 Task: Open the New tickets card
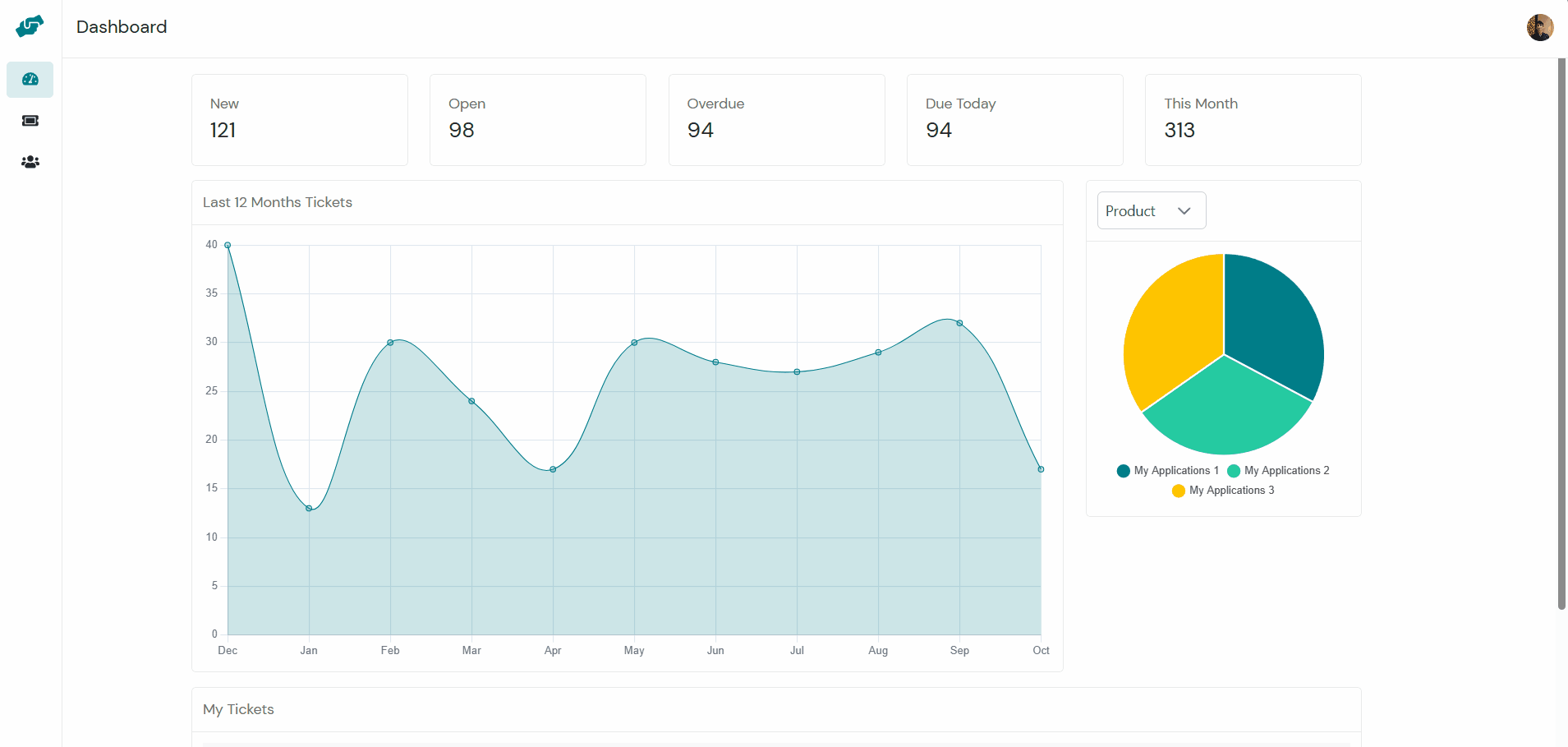pyautogui.click(x=300, y=120)
